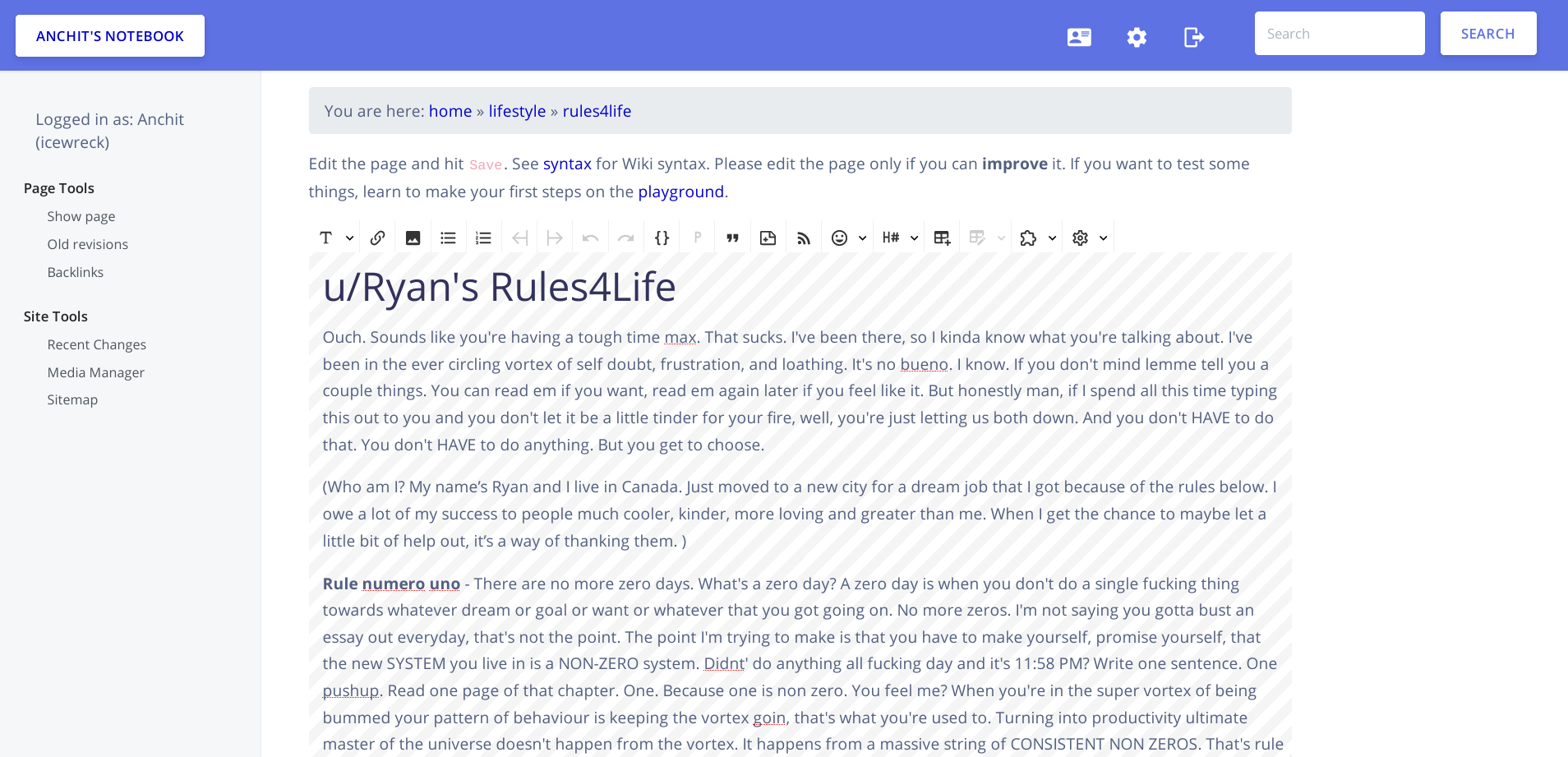Create a bullet list
This screenshot has width=1568, height=757.
point(448,238)
